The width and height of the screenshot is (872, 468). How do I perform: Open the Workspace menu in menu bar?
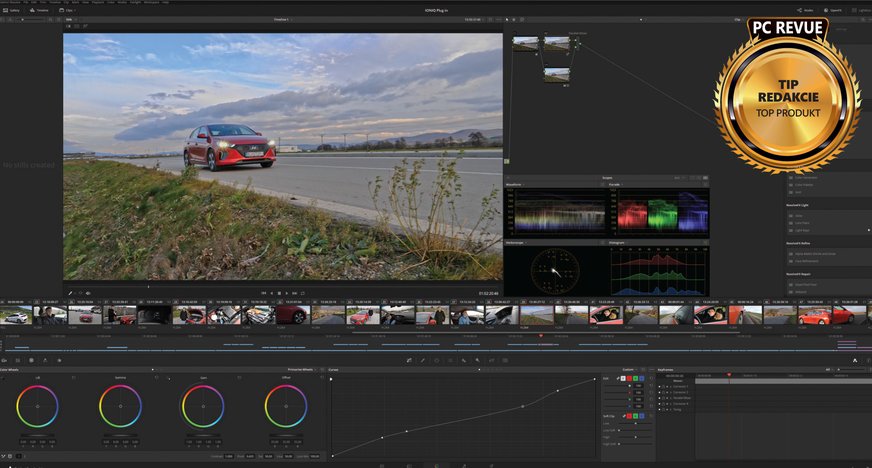pyautogui.click(x=152, y=2)
